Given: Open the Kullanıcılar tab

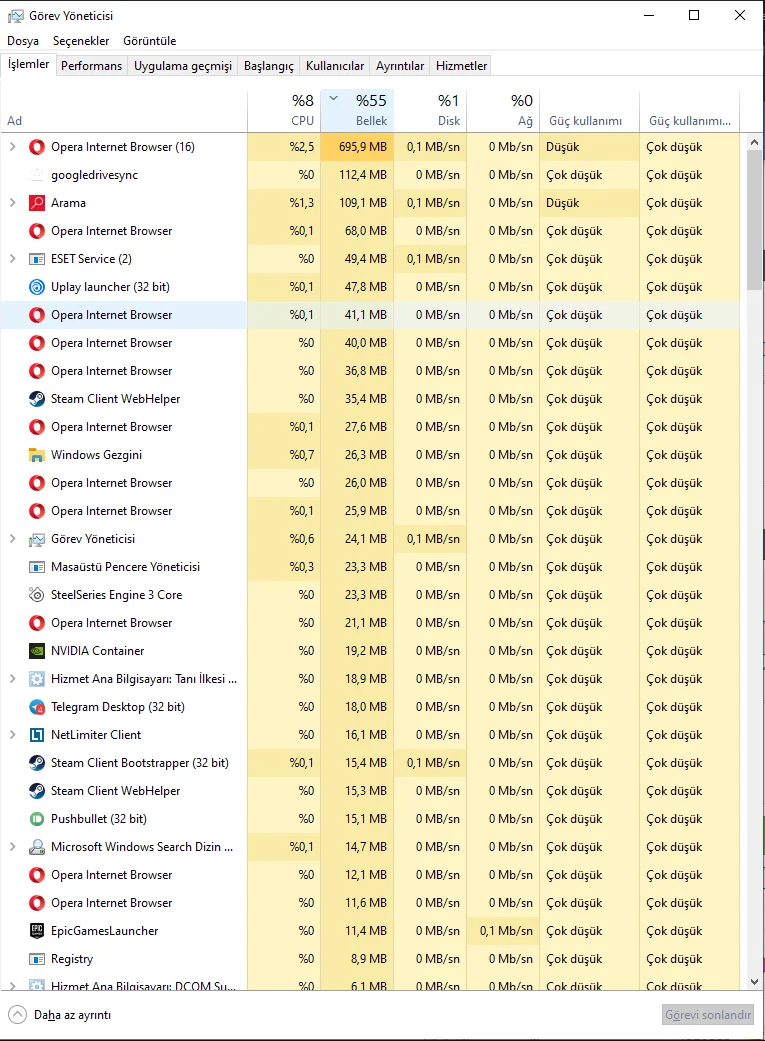Looking at the screenshot, I should click(335, 66).
